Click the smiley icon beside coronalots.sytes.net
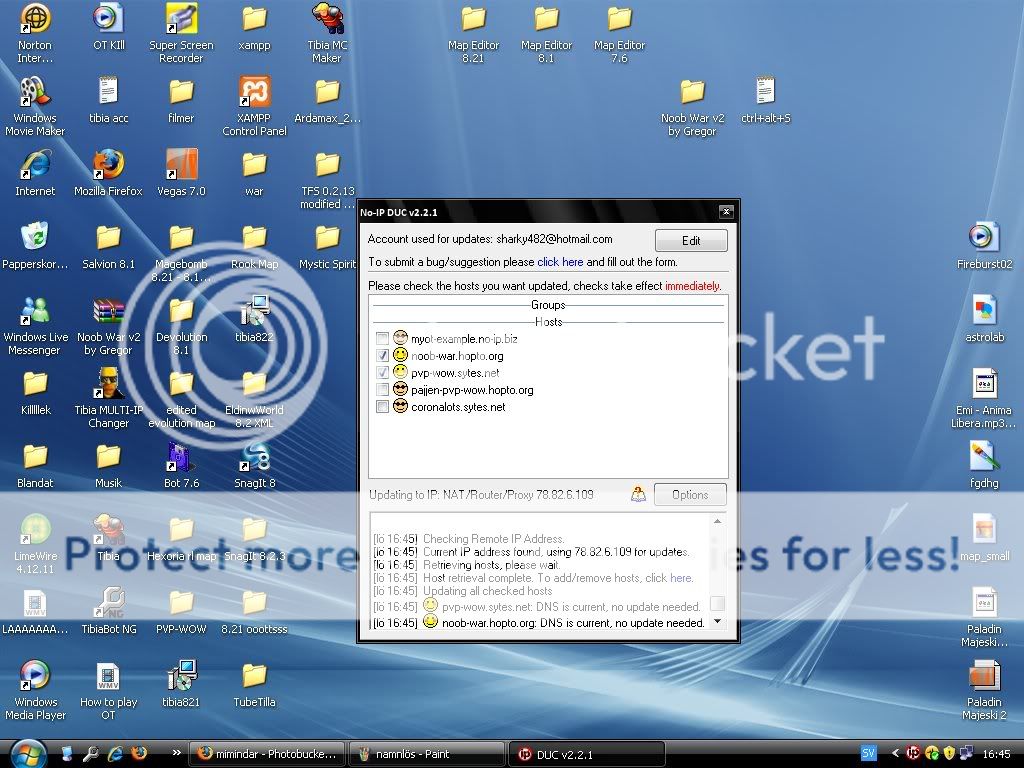1024x768 pixels. tap(400, 406)
